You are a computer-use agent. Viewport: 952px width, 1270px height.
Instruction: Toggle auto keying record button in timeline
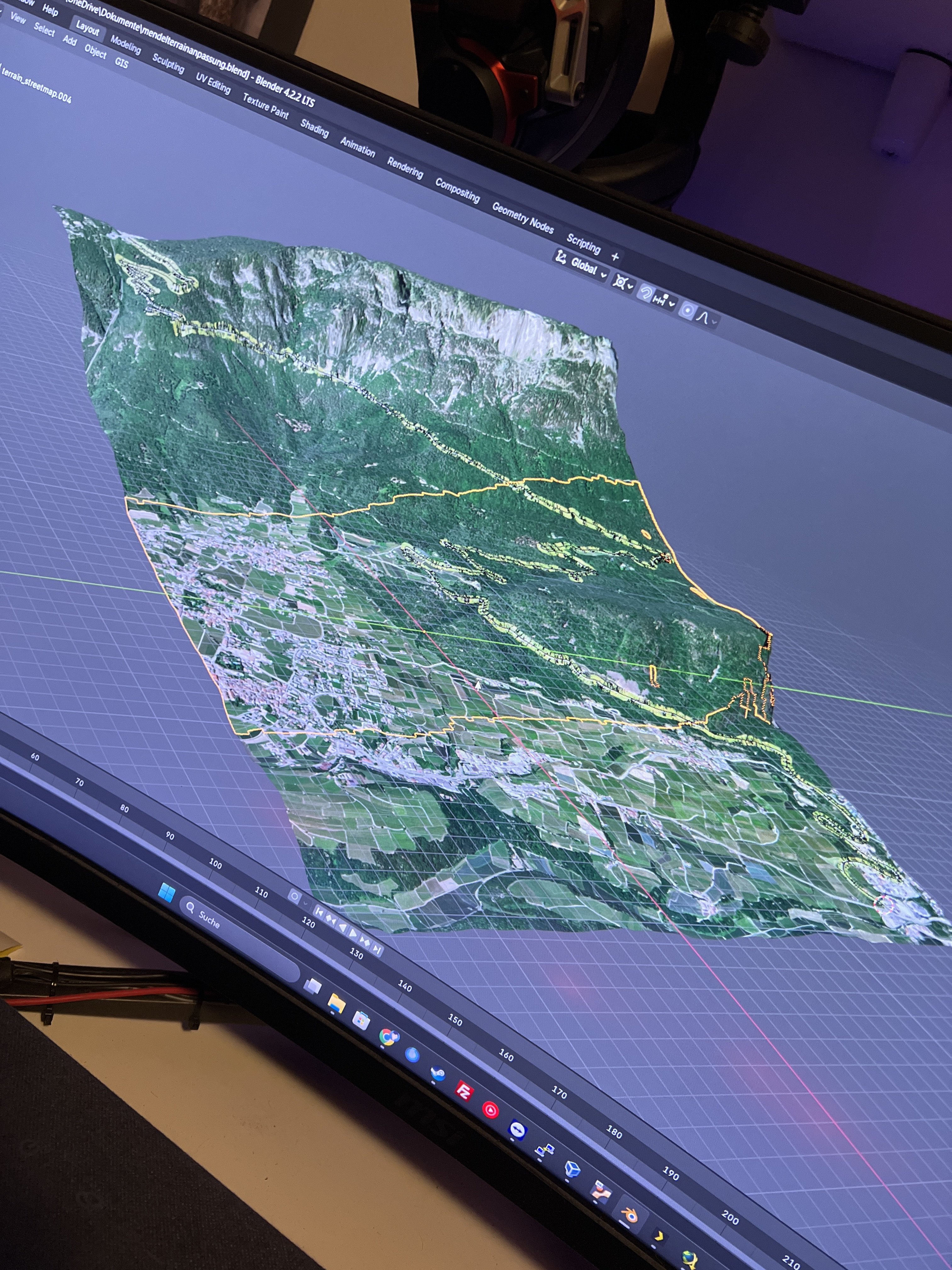[x=294, y=896]
